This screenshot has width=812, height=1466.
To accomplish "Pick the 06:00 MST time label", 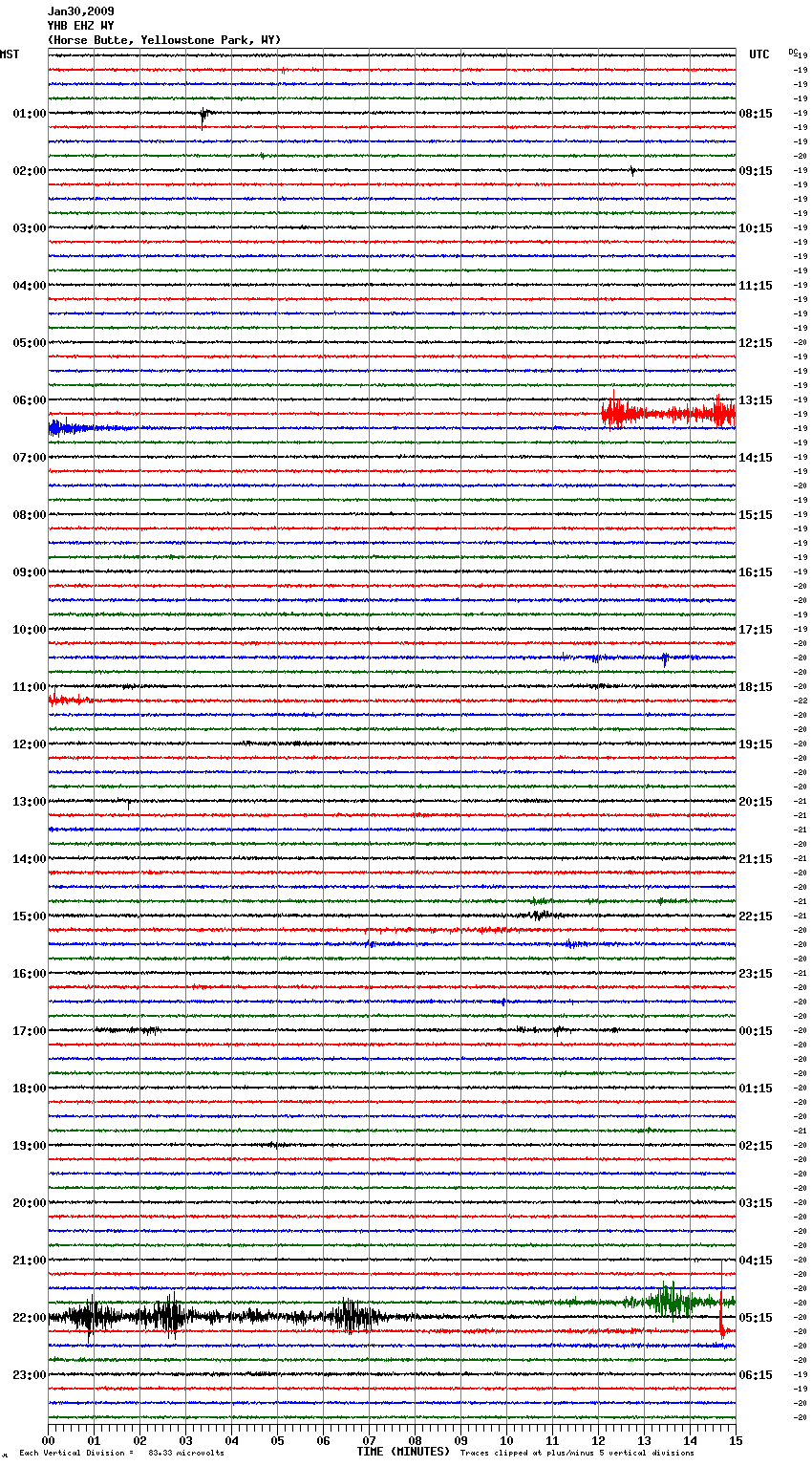I will pos(30,400).
